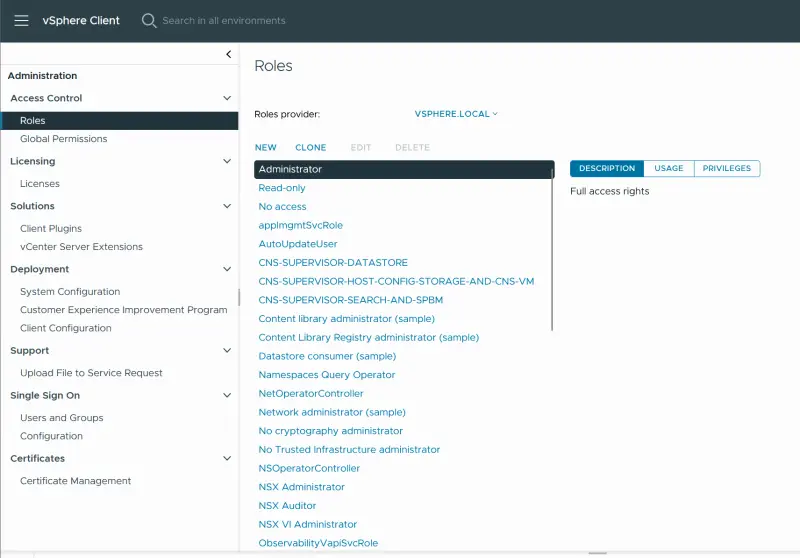Select the Administrator role
The height and width of the screenshot is (558, 800).
pyautogui.click(x=403, y=169)
